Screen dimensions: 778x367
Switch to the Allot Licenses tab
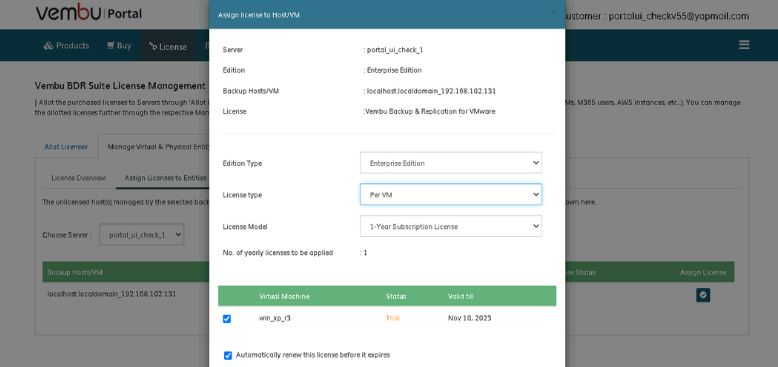66,147
